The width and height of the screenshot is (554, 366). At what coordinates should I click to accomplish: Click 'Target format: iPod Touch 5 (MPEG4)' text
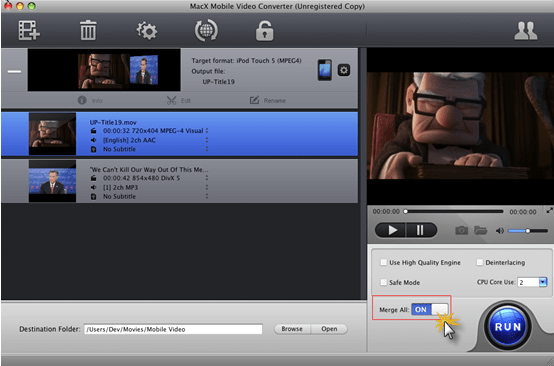[246, 61]
